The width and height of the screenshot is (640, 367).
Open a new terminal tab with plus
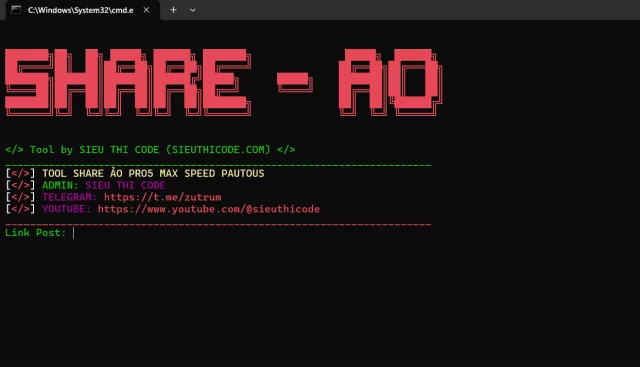pyautogui.click(x=173, y=10)
